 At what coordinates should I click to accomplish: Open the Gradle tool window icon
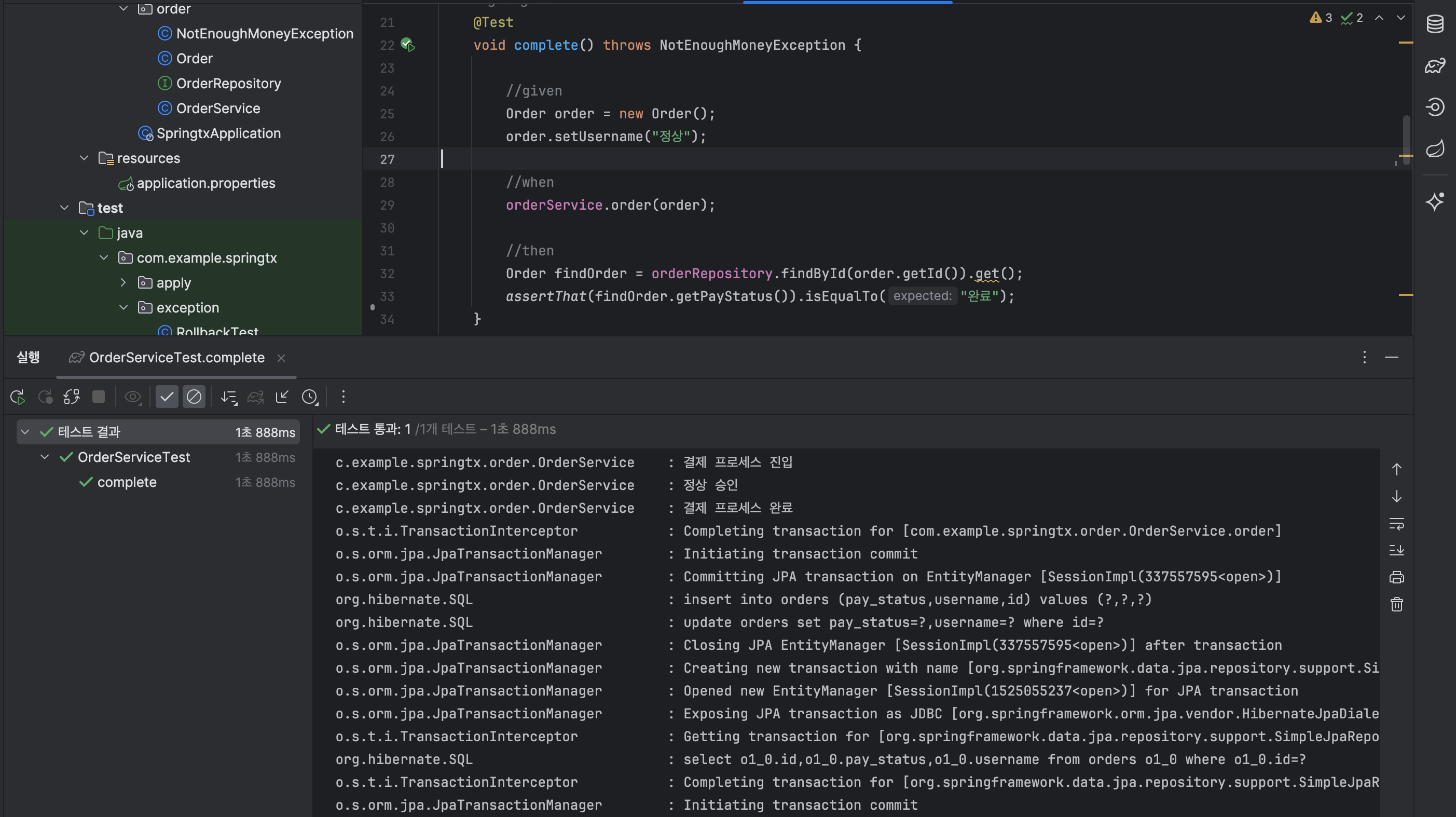[x=1435, y=66]
